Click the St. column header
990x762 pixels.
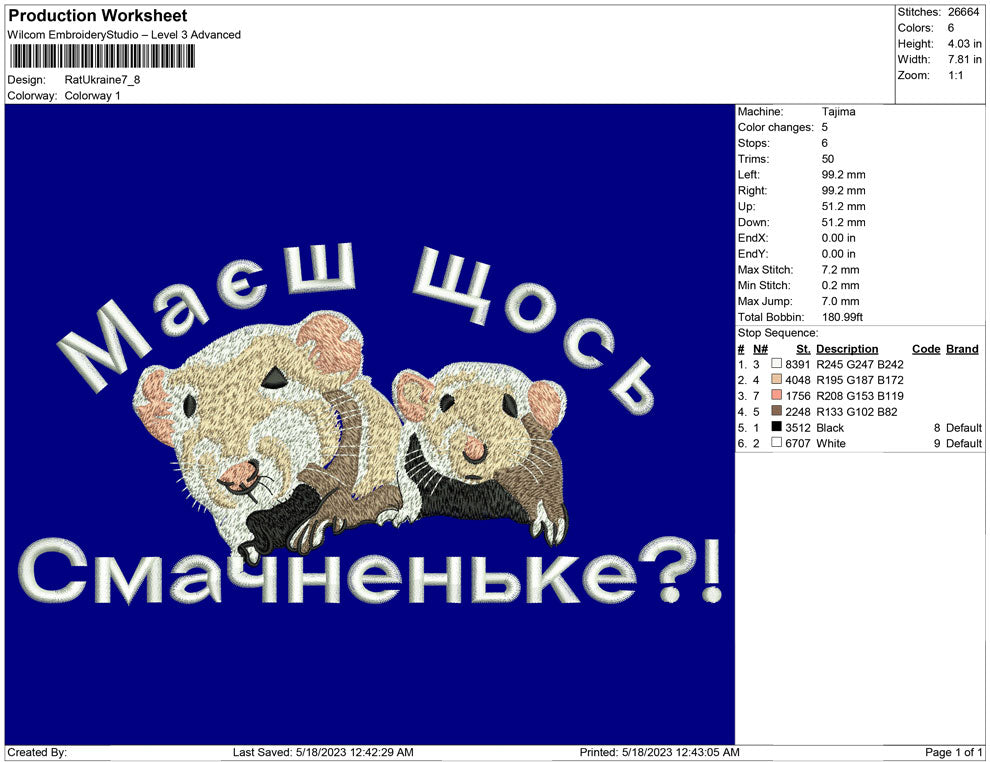(802, 349)
